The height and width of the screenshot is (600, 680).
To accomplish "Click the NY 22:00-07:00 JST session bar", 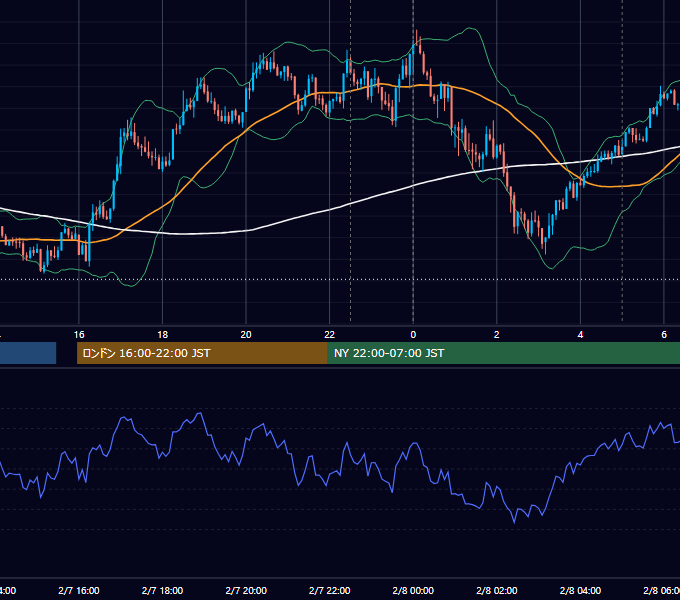I will (x=503, y=353).
